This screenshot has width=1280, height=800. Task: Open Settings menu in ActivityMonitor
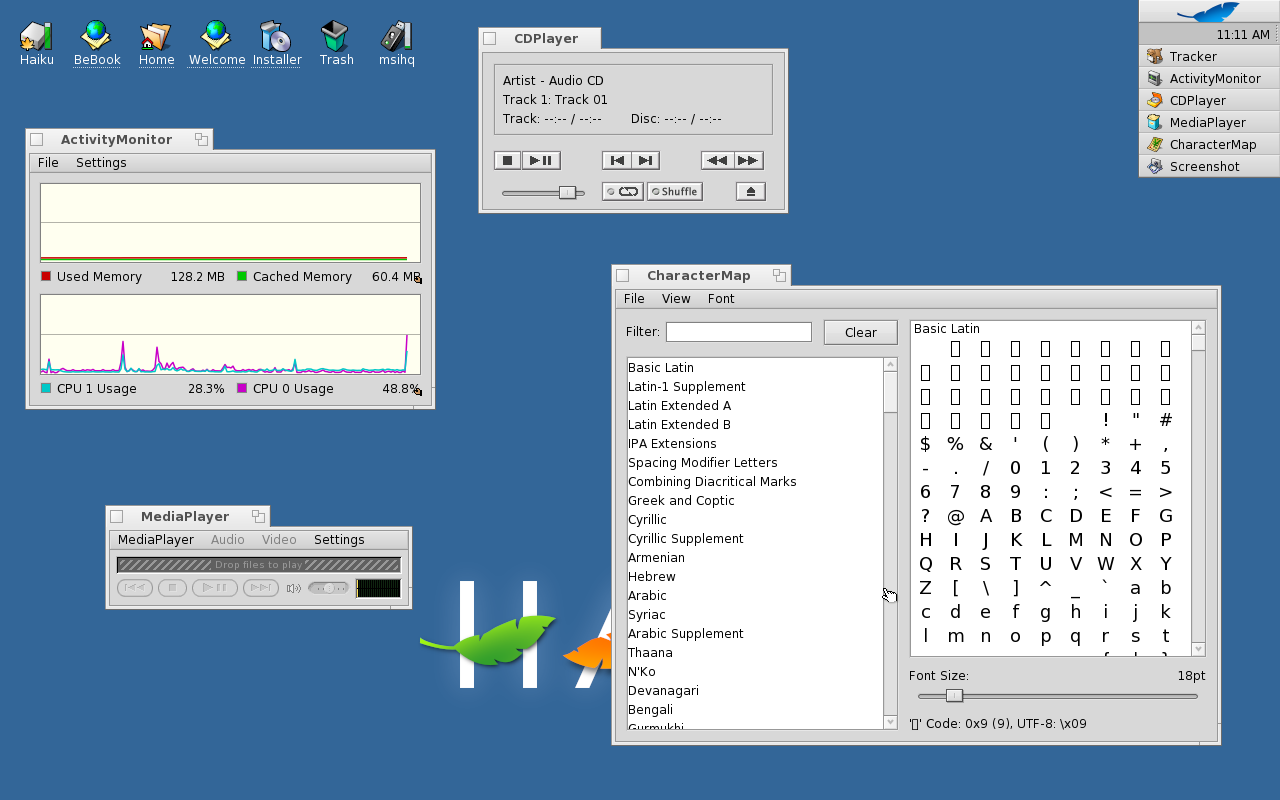[x=101, y=162]
